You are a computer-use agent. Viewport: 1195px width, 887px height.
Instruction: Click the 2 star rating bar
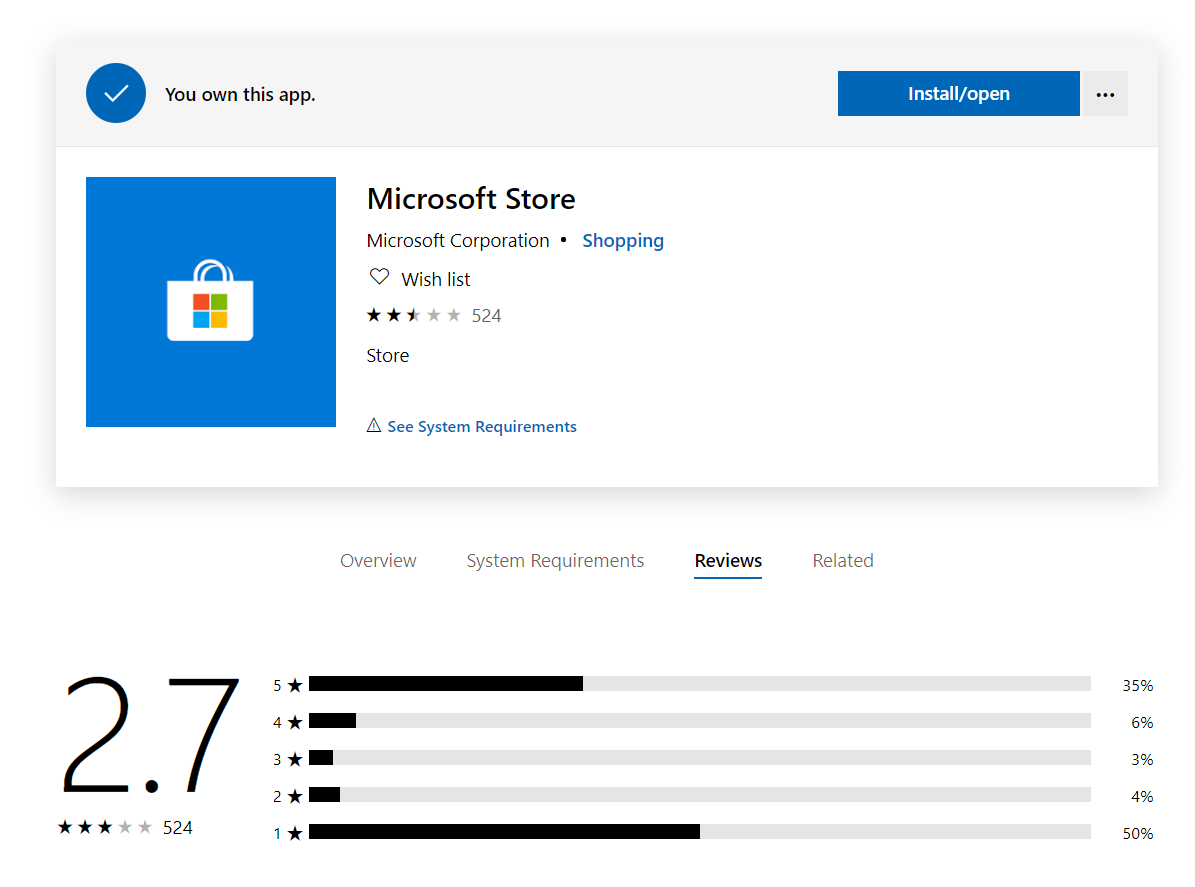click(x=700, y=795)
